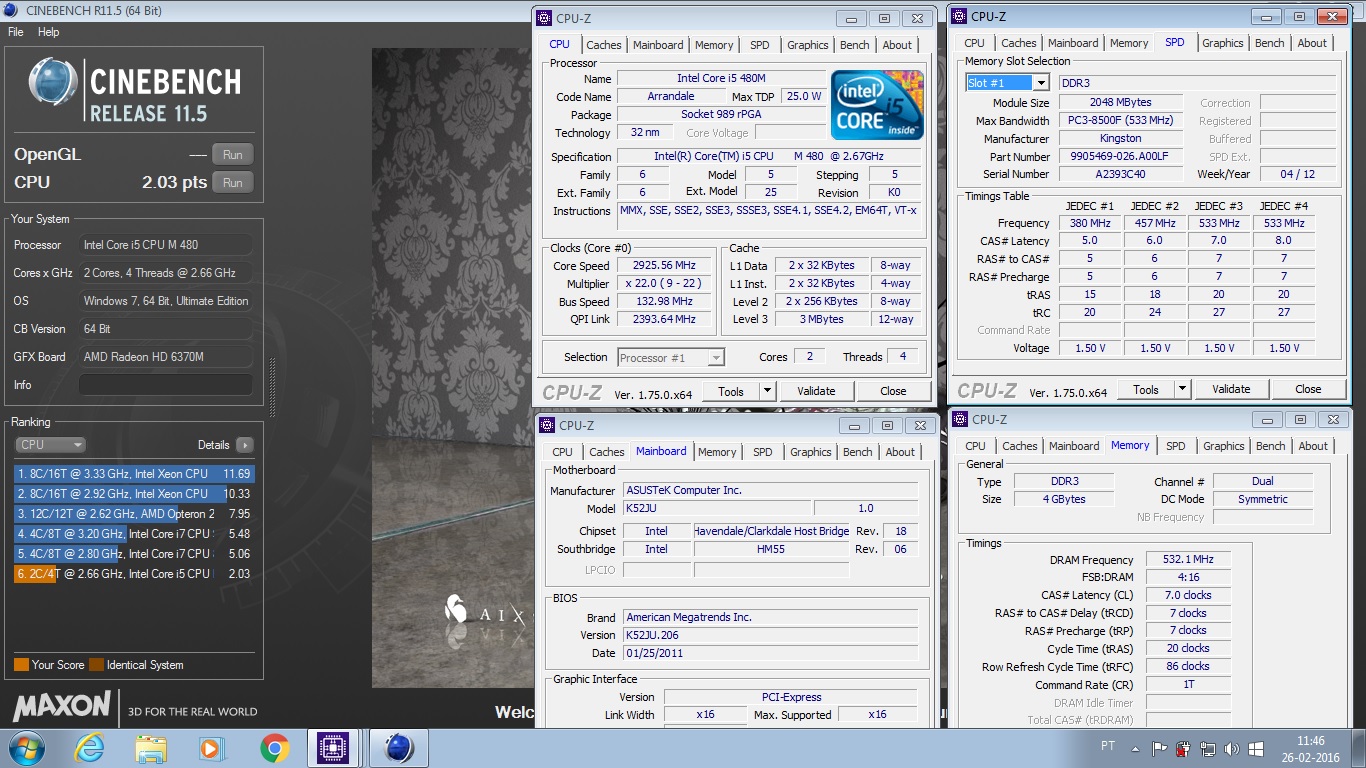This screenshot has width=1366, height=768.
Task: Click the Core Speed 2925.56 MHz value
Action: (664, 265)
